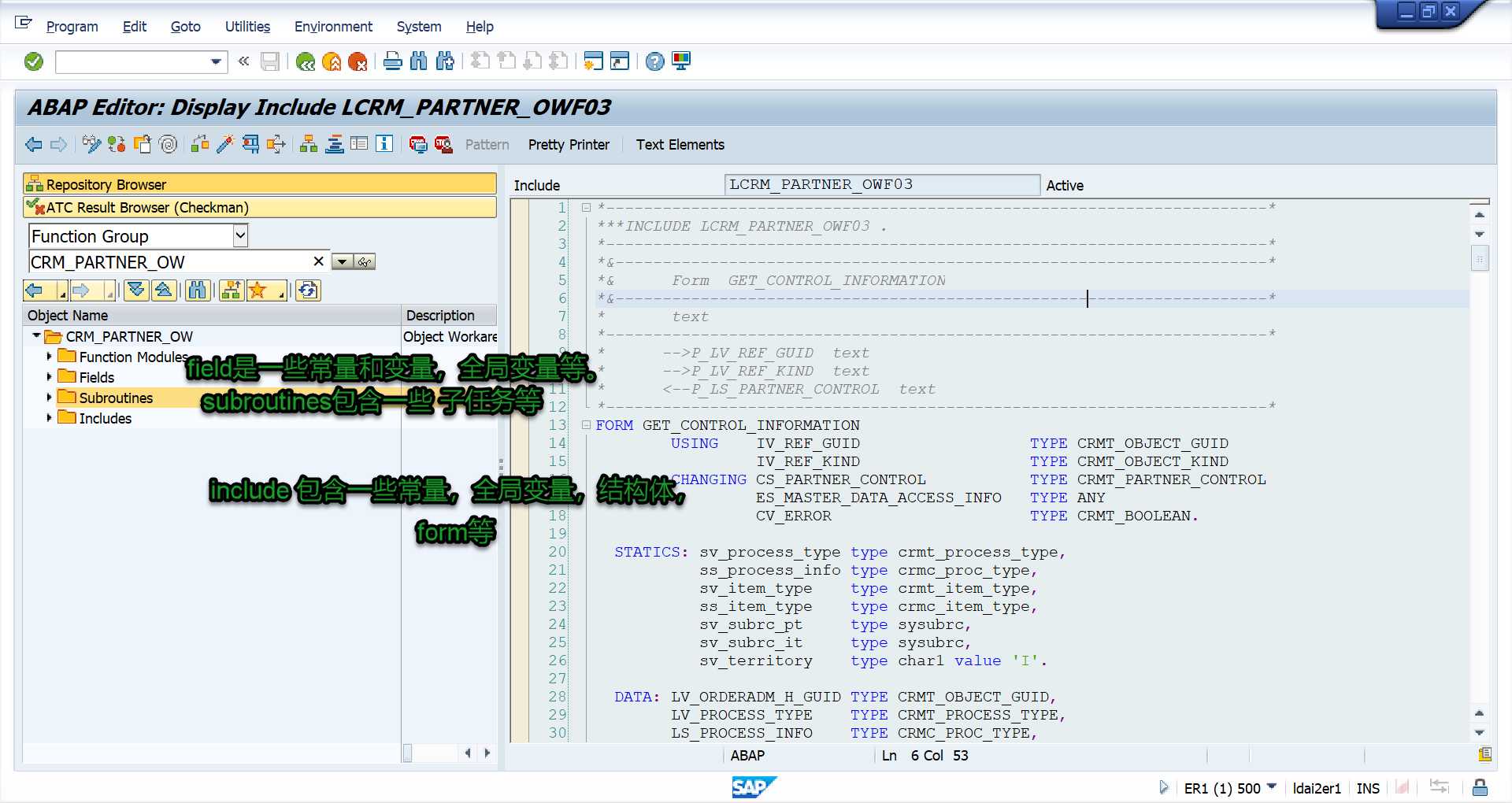
Task: Collapse the FORM GET_CONTROL_INFORMATION code block
Action: (x=586, y=425)
